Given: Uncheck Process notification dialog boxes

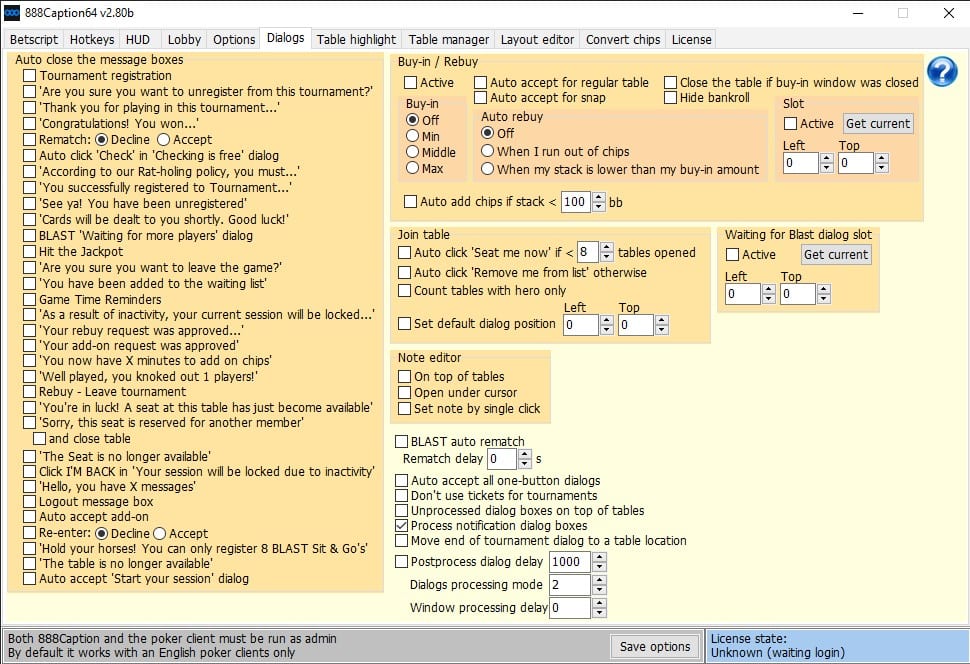Looking at the screenshot, I should pyautogui.click(x=401, y=526).
